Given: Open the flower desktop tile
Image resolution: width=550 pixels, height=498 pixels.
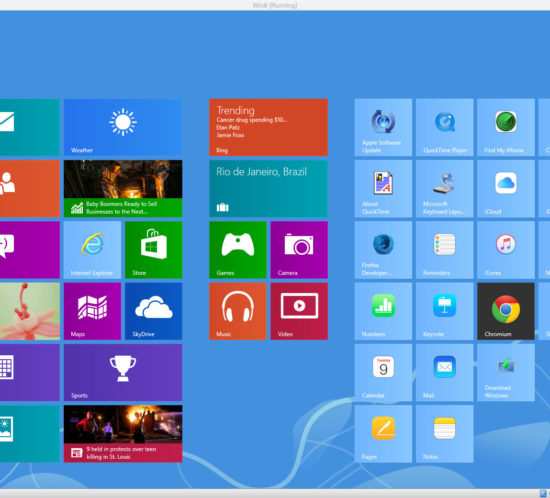Looking at the screenshot, I should click(x=29, y=311).
